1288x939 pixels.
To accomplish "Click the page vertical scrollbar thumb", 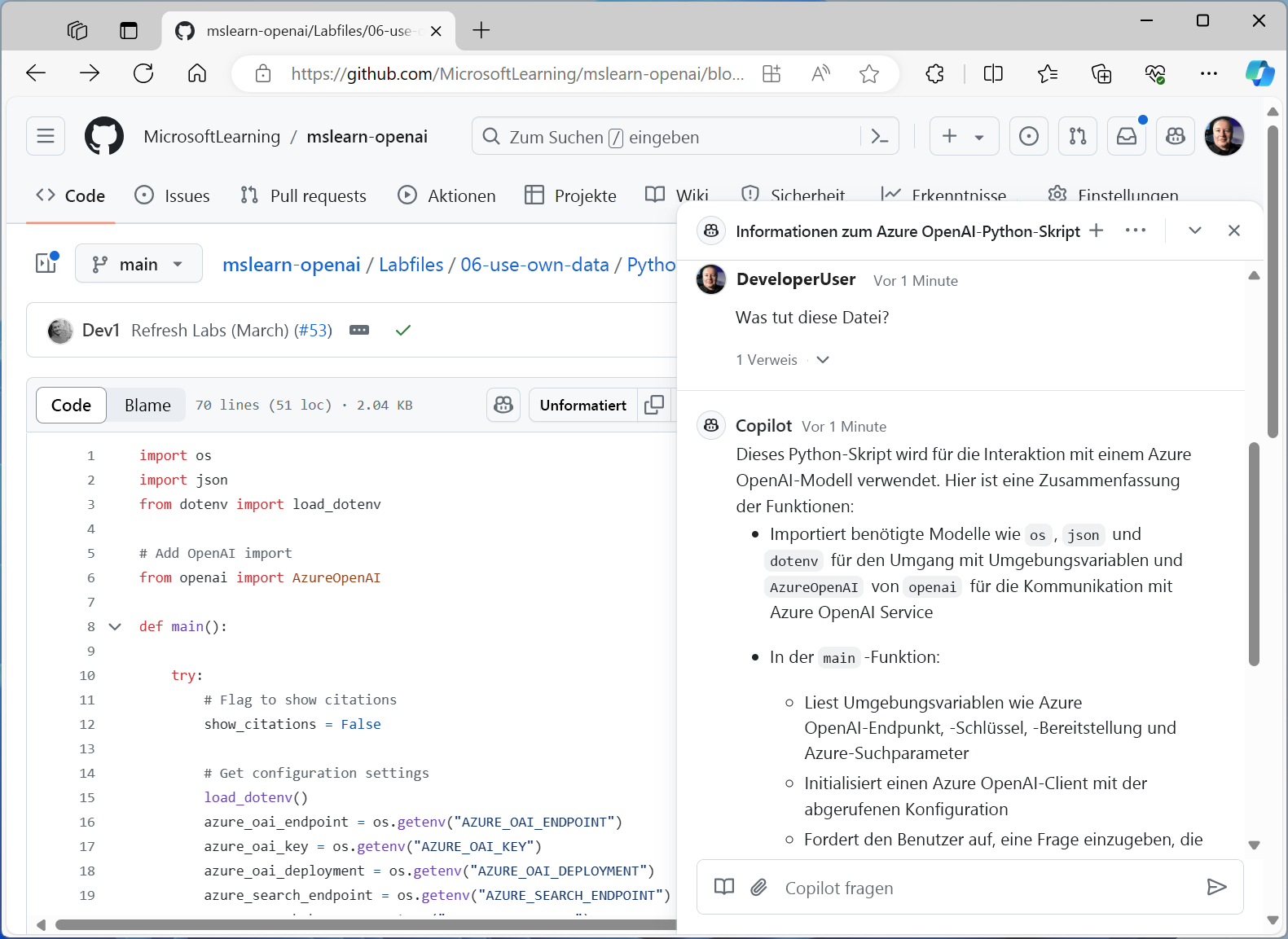I will coord(1273,281).
